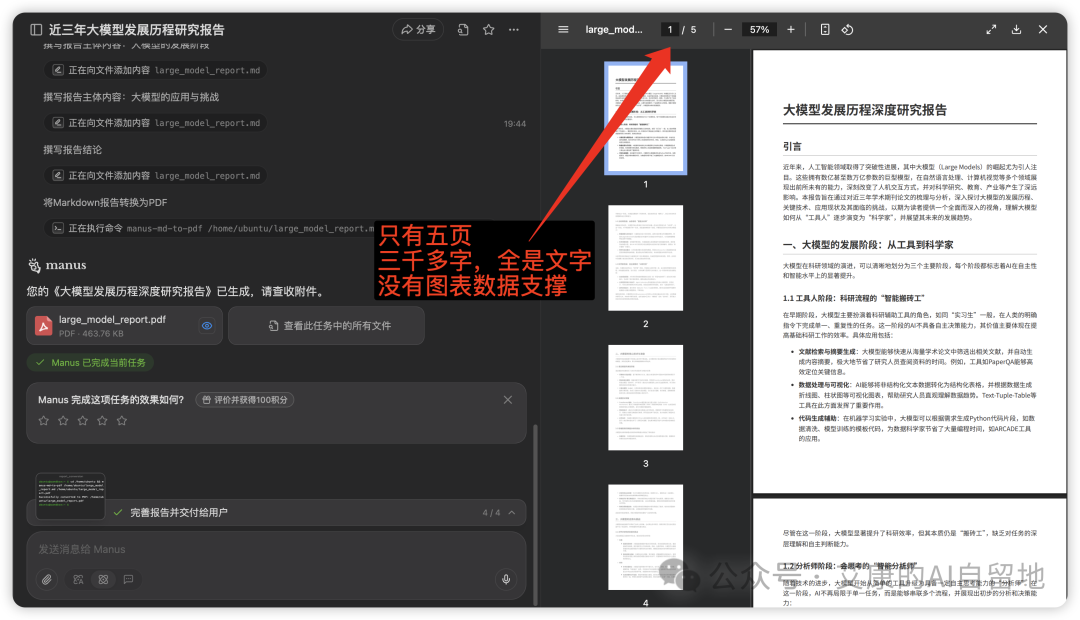Click 完善报告并交付给用户 progress row
Screen dimensions: 1080x620
276,513
